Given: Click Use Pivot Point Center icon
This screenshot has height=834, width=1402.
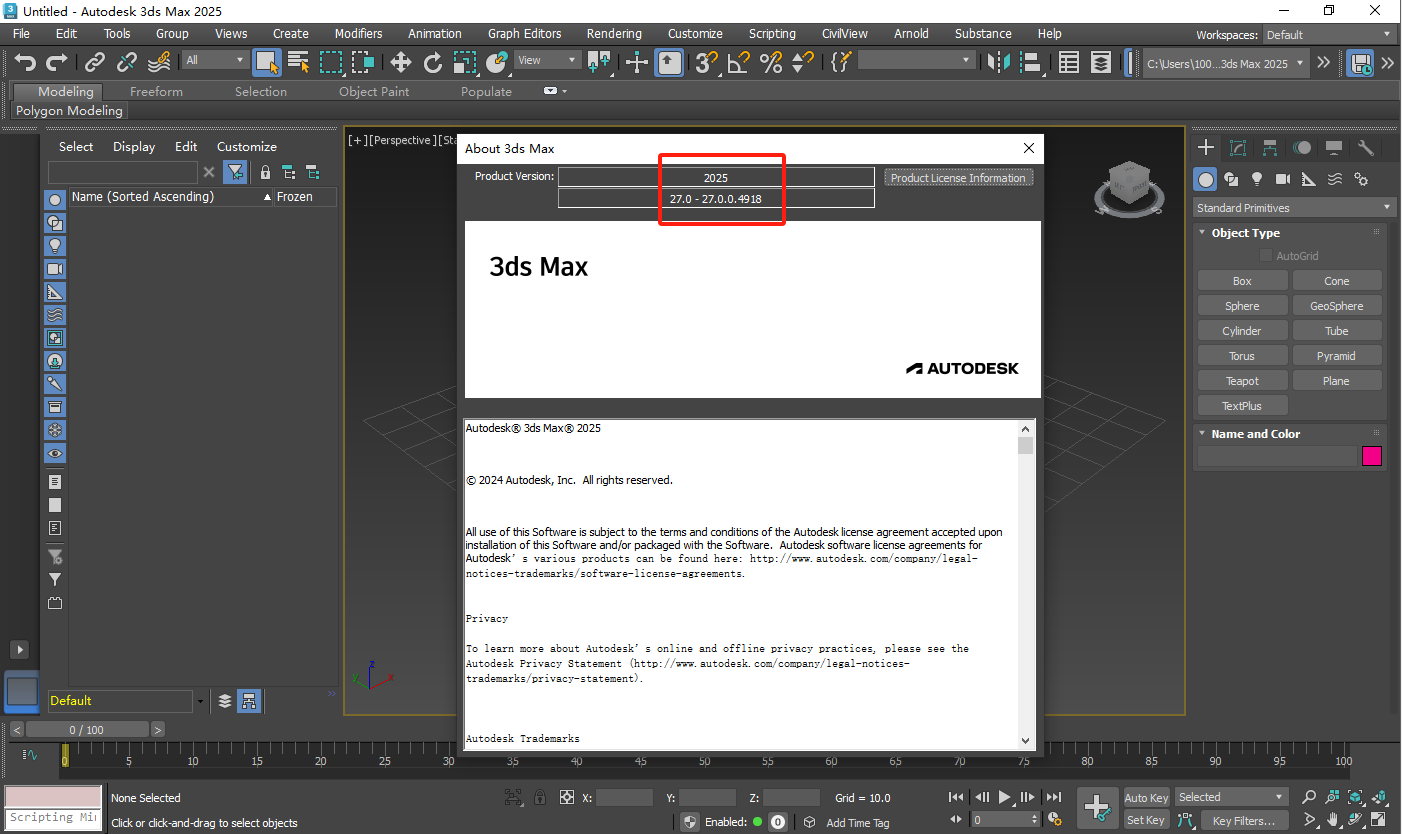Looking at the screenshot, I should click(599, 62).
